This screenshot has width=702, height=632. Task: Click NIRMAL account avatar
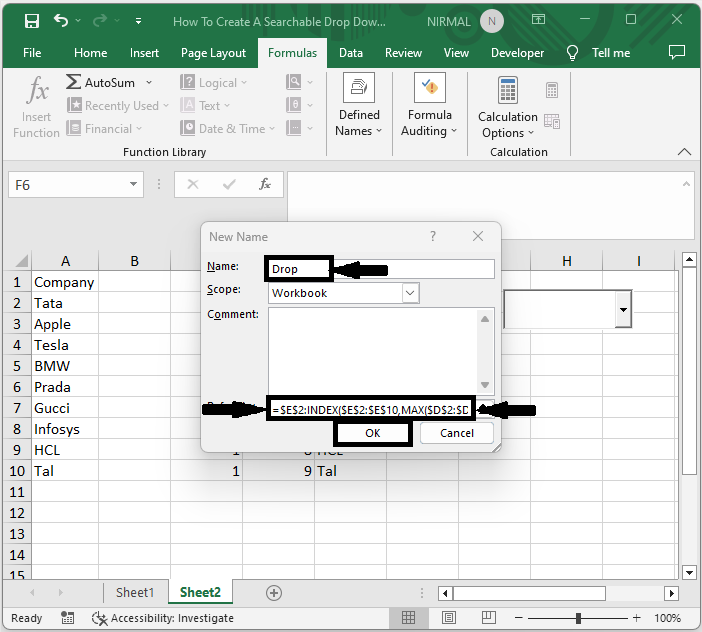point(492,21)
